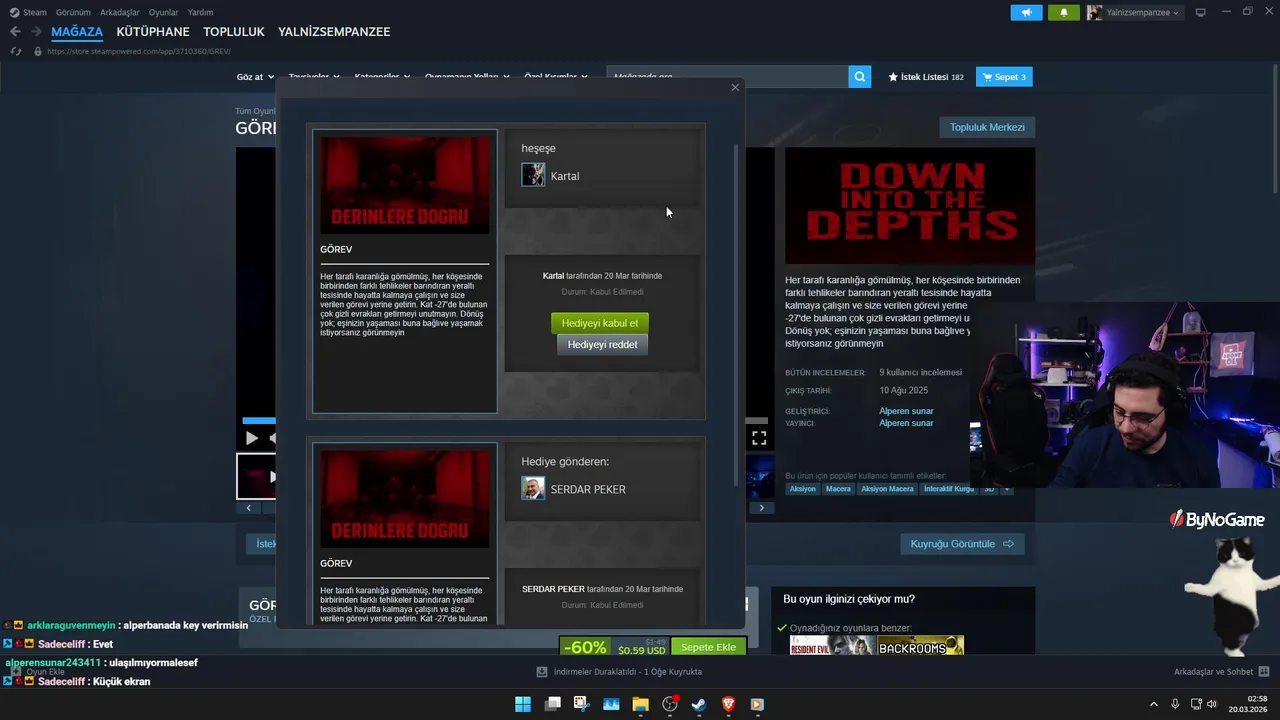The width and height of the screenshot is (1280, 720).
Task: Select the İnteraktif Kurgu tag
Action: (x=948, y=489)
